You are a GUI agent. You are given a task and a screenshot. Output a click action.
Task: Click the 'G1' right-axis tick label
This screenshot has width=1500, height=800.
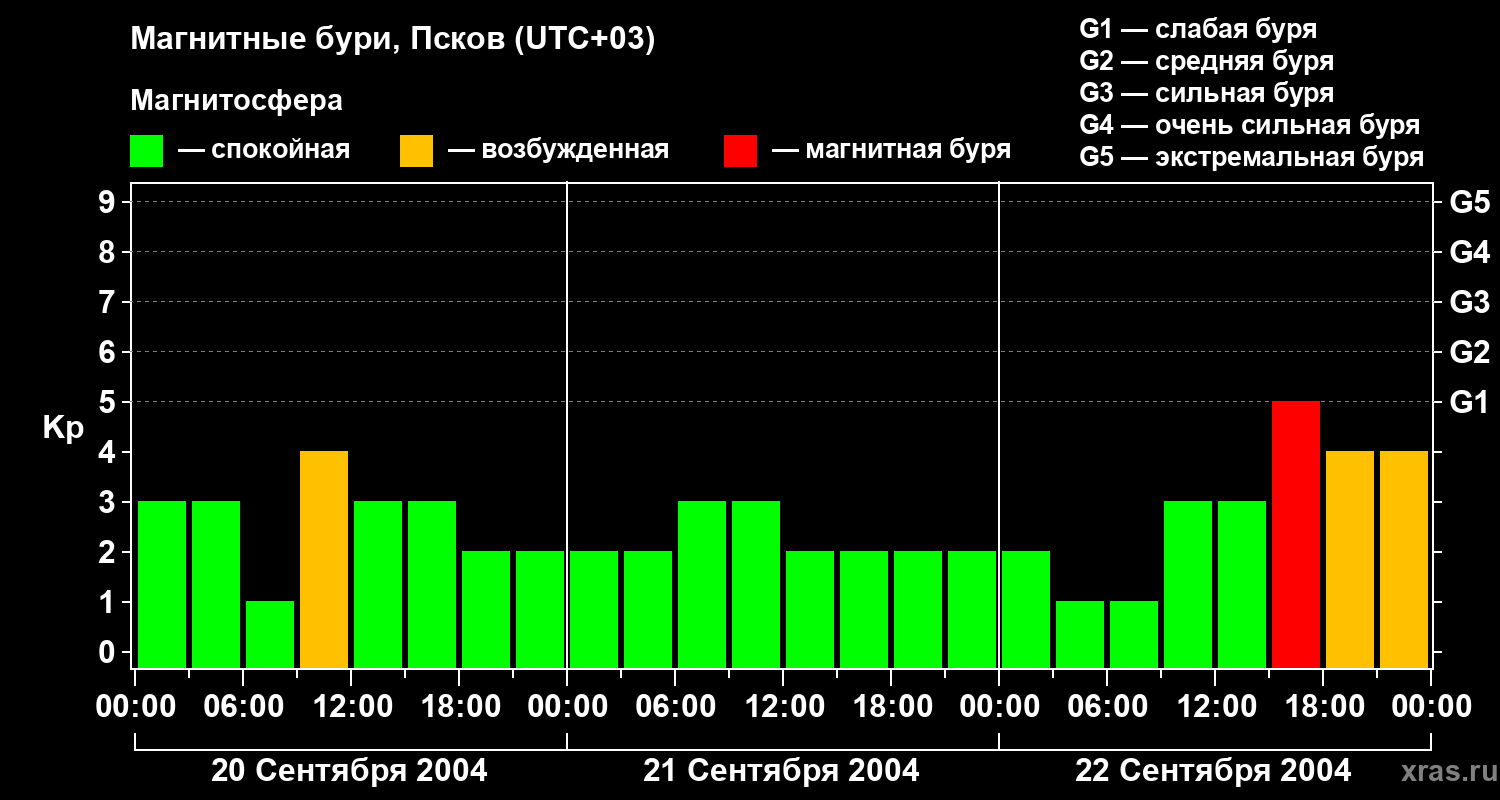(x=1469, y=402)
